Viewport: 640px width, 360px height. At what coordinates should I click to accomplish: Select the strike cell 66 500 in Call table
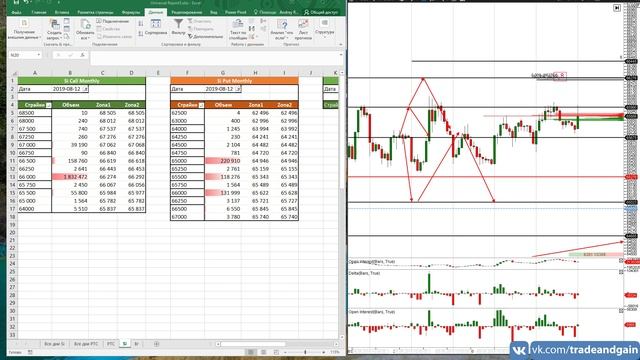tap(35, 161)
